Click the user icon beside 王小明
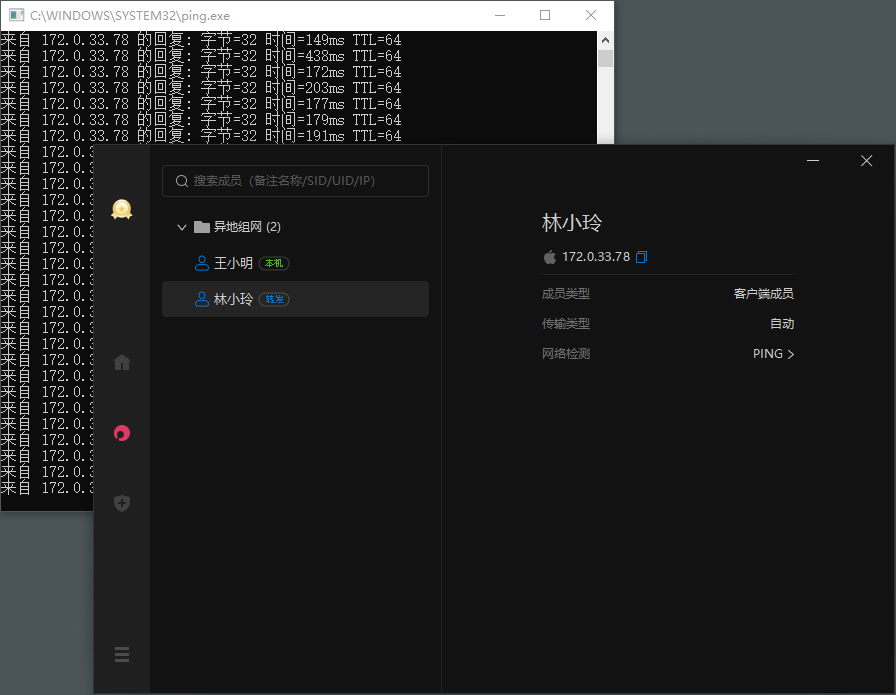Image resolution: width=896 pixels, height=695 pixels. [x=202, y=263]
